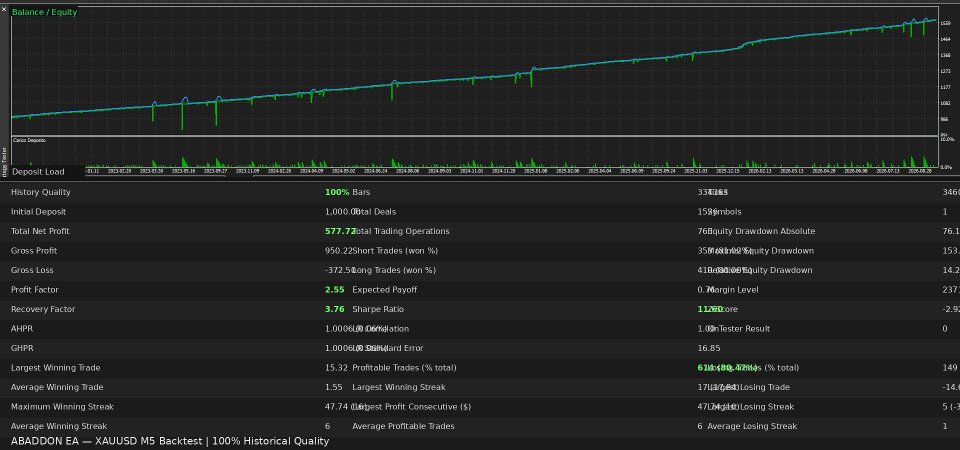Click the Total Net Profit 577.72 value
Viewport: 960px width, 450px height.
pyautogui.click(x=340, y=231)
